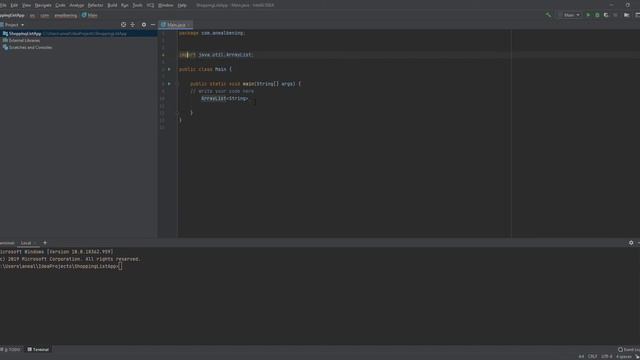This screenshot has height=360, width=640.
Task: Open the Code menu
Action: click(x=60, y=5)
